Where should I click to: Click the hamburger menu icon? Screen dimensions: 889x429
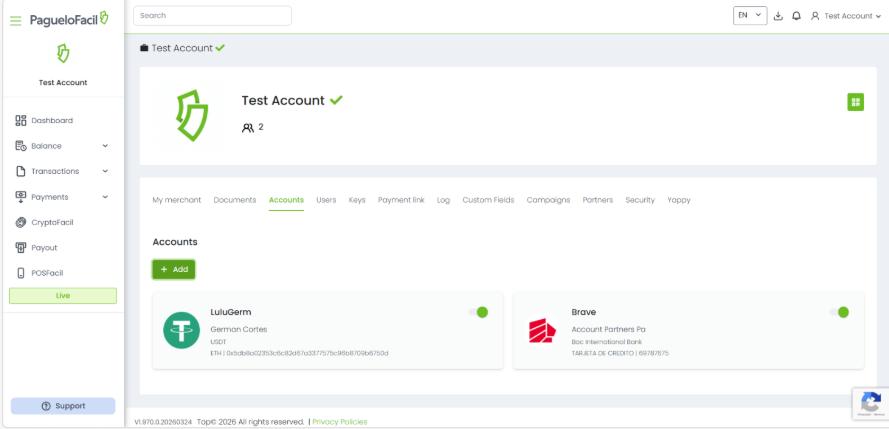[15, 20]
